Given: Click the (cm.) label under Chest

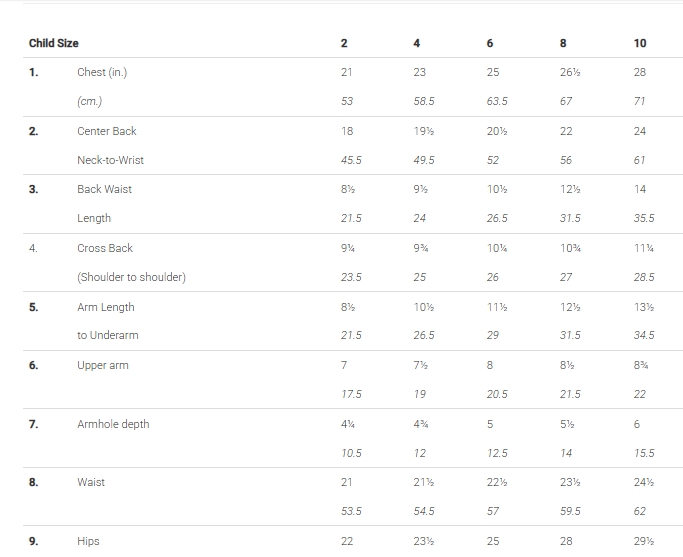Looking at the screenshot, I should (91, 101).
